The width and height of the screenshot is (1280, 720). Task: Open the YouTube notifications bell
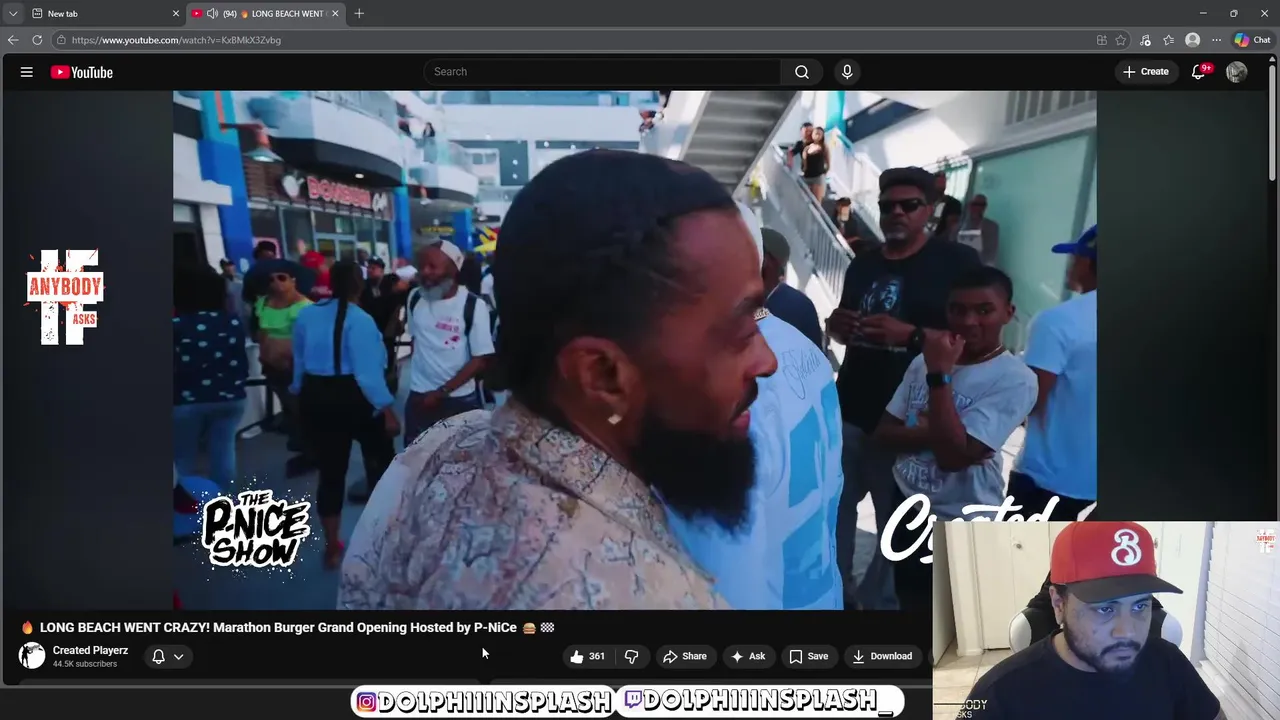point(1199,72)
